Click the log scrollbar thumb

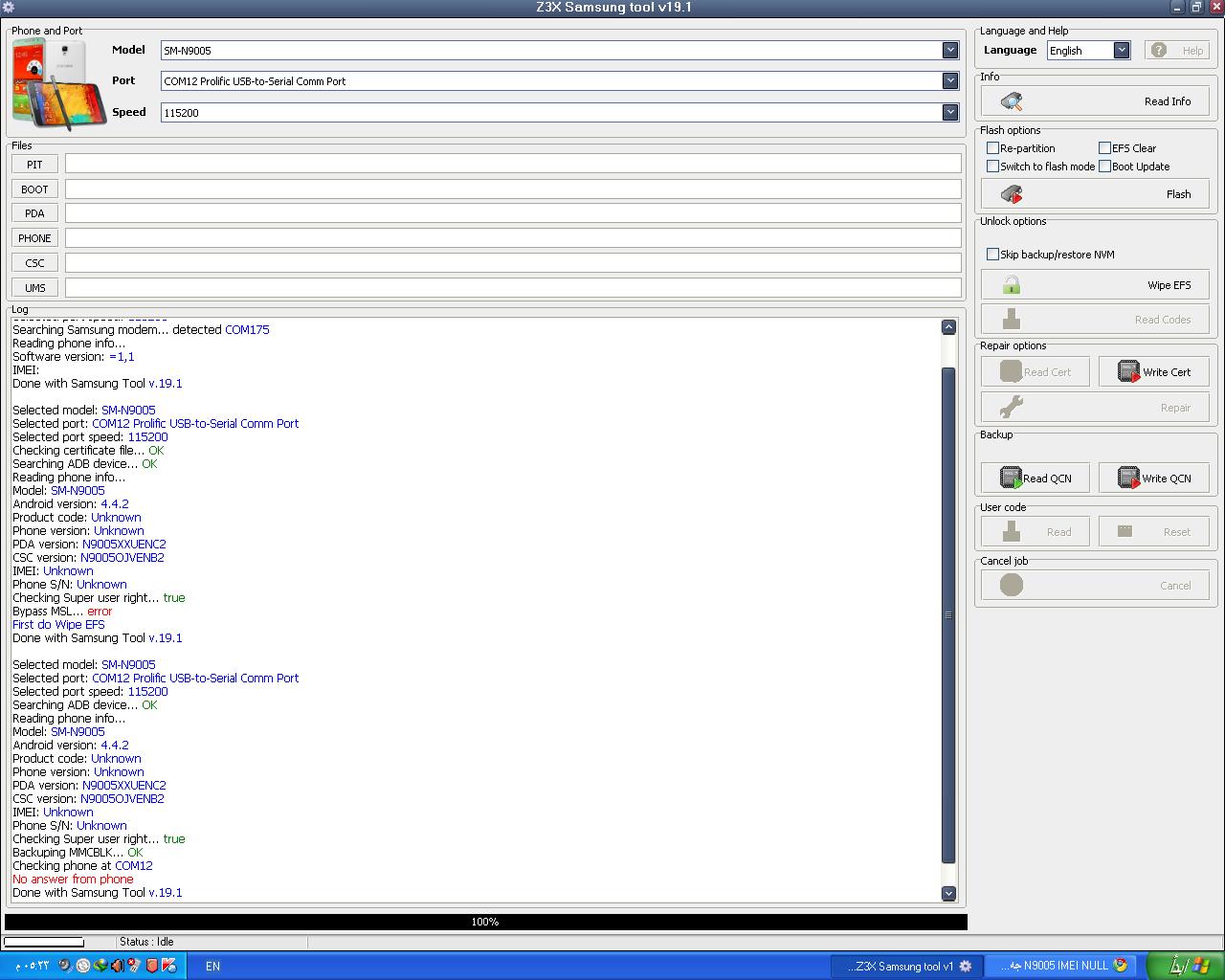(948, 615)
